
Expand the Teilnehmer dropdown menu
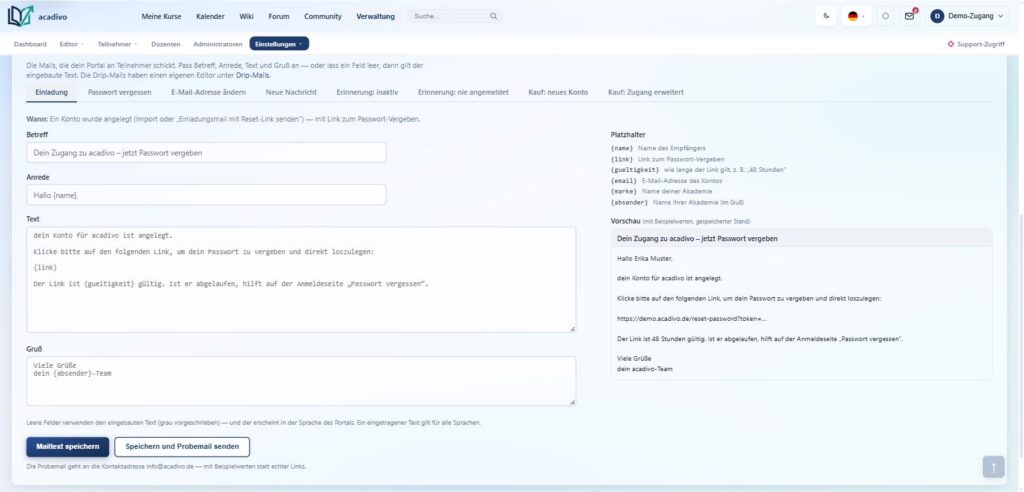pos(118,44)
